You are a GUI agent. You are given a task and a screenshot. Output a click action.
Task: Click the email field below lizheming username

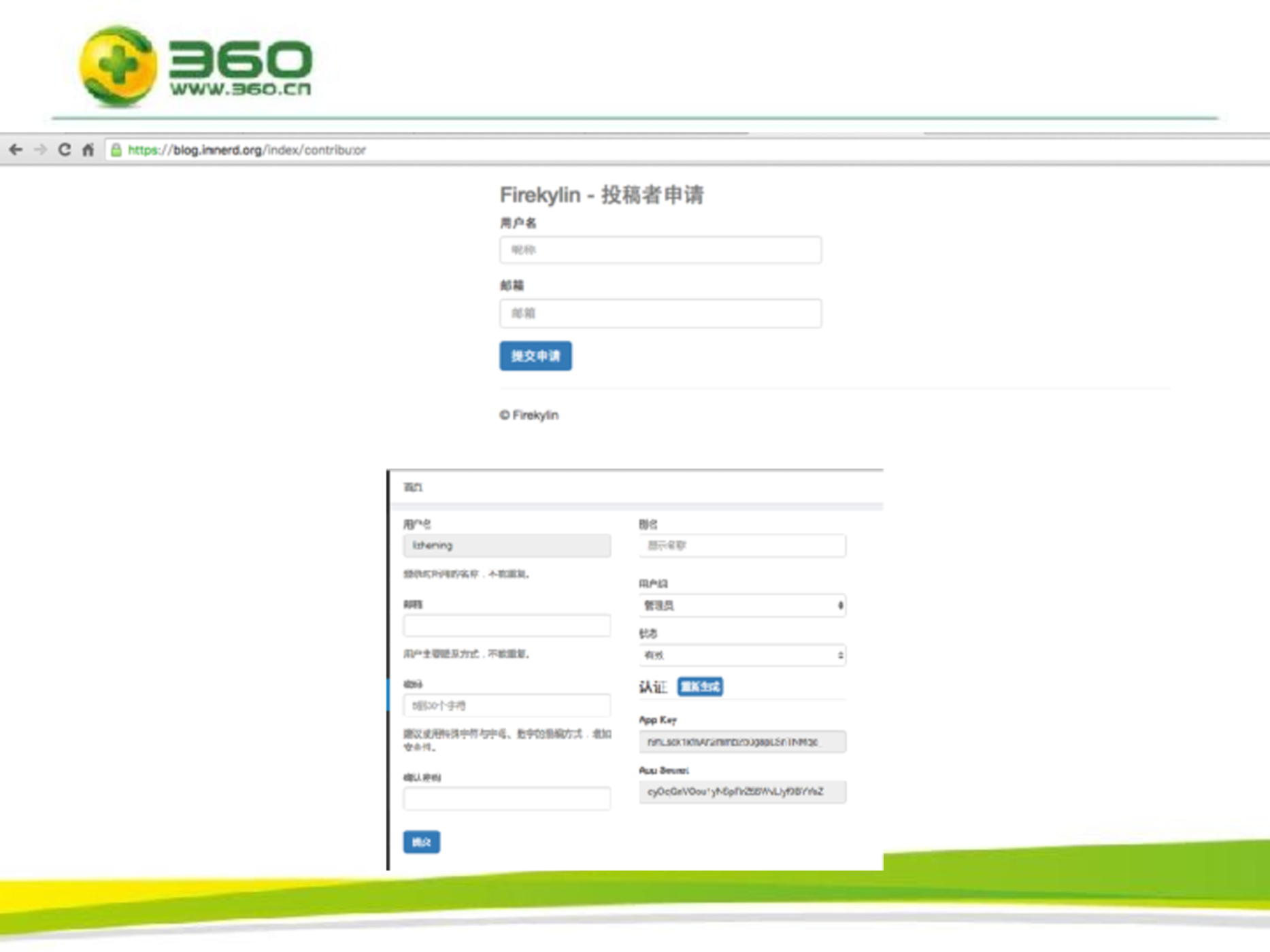[506, 626]
